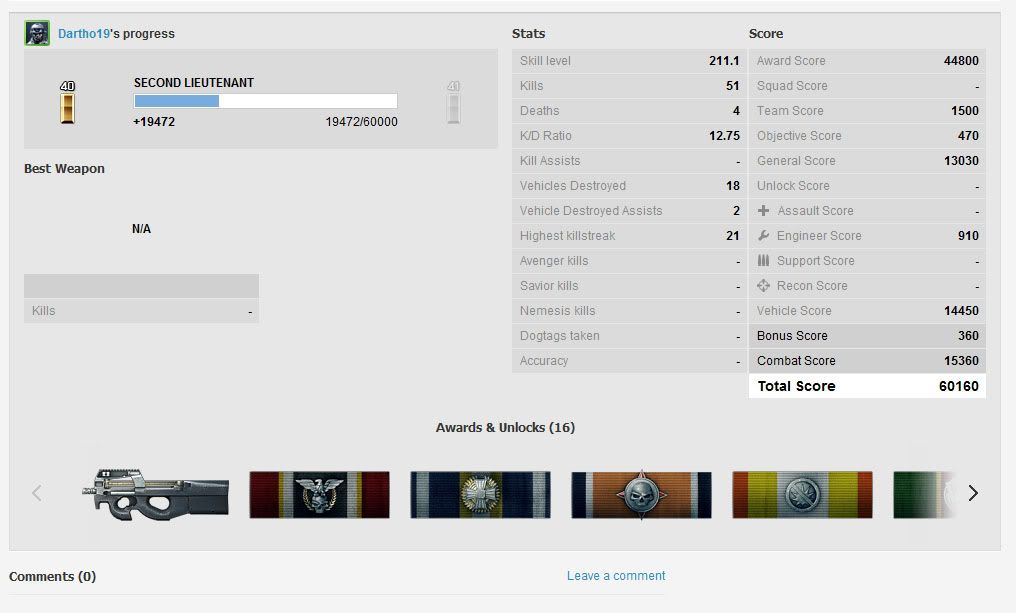Click the red ribbon with eagle emblem
Image resolution: width=1016 pixels, height=613 pixels.
point(319,495)
